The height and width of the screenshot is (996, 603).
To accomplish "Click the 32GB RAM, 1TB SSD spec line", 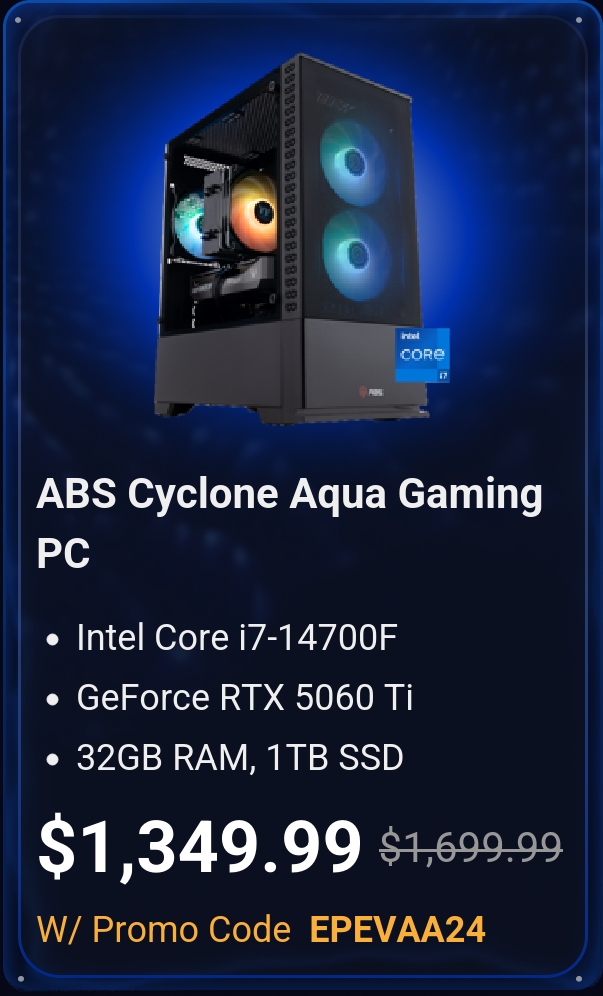I will tap(240, 757).
